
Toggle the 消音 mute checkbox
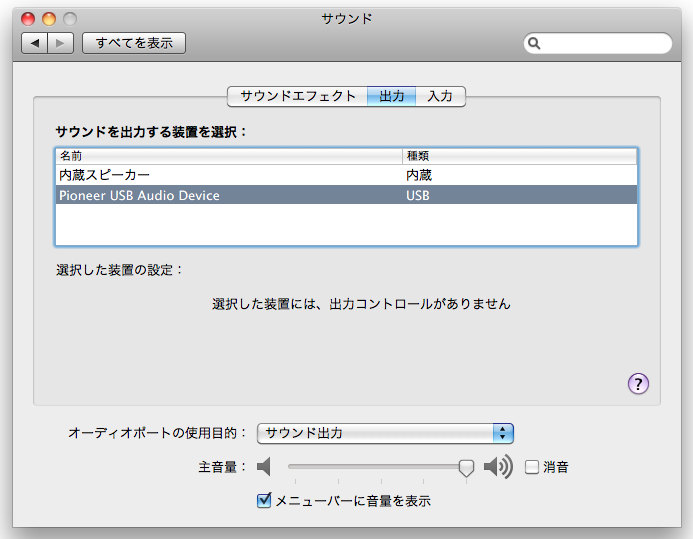click(532, 467)
